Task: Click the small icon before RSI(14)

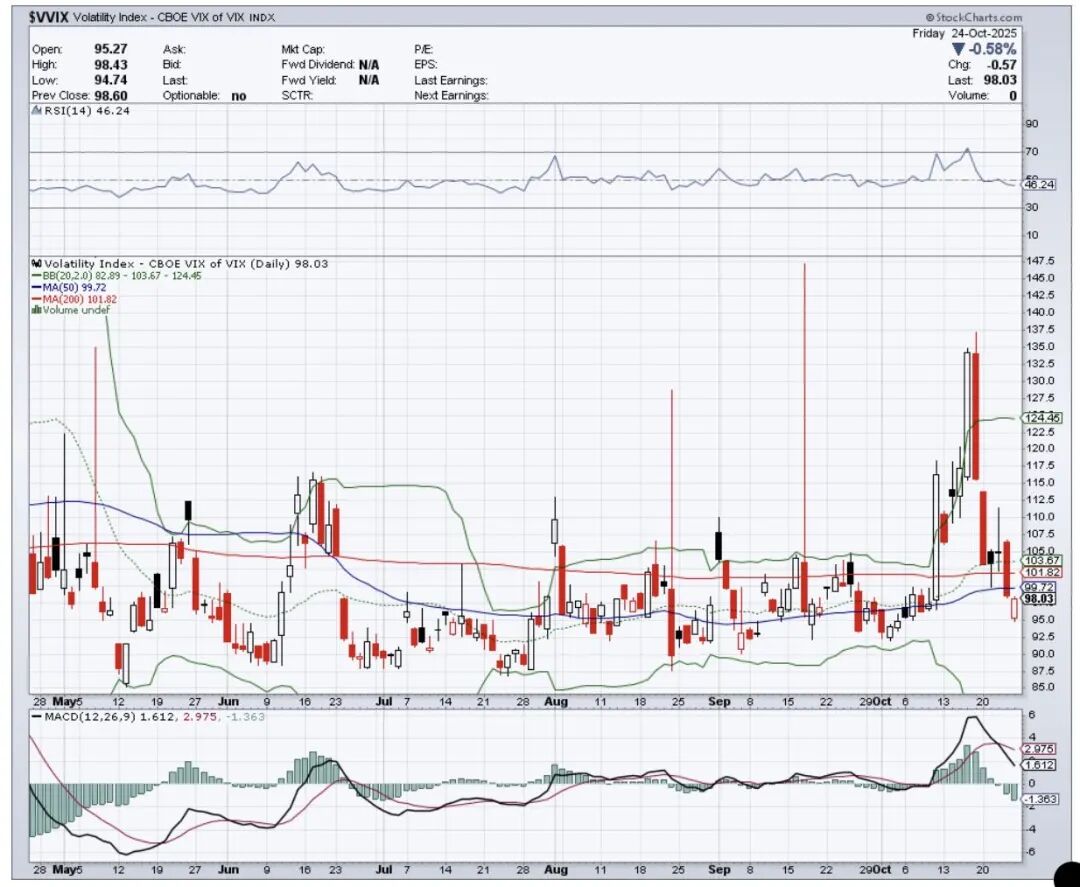Action: 38,111
